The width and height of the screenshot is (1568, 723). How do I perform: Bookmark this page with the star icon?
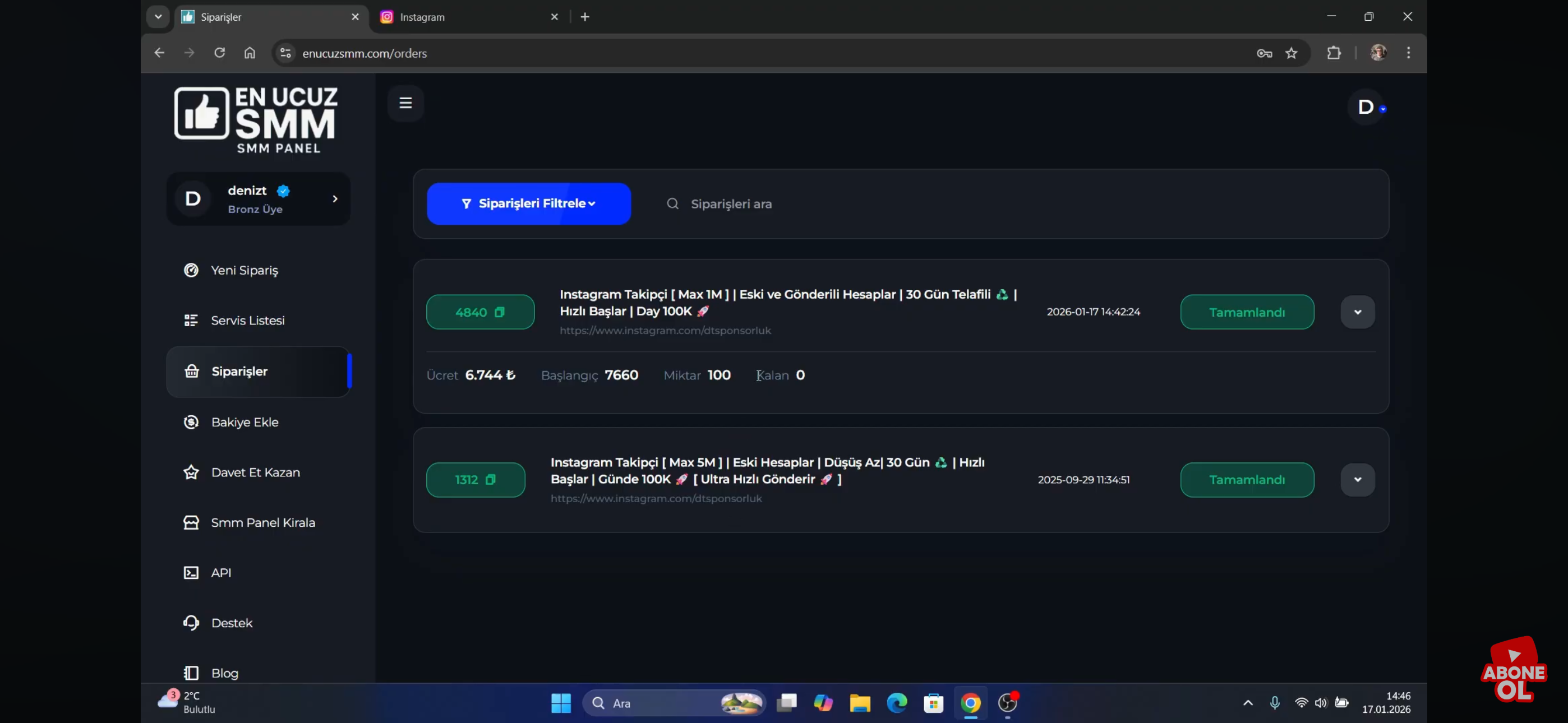click(x=1291, y=53)
